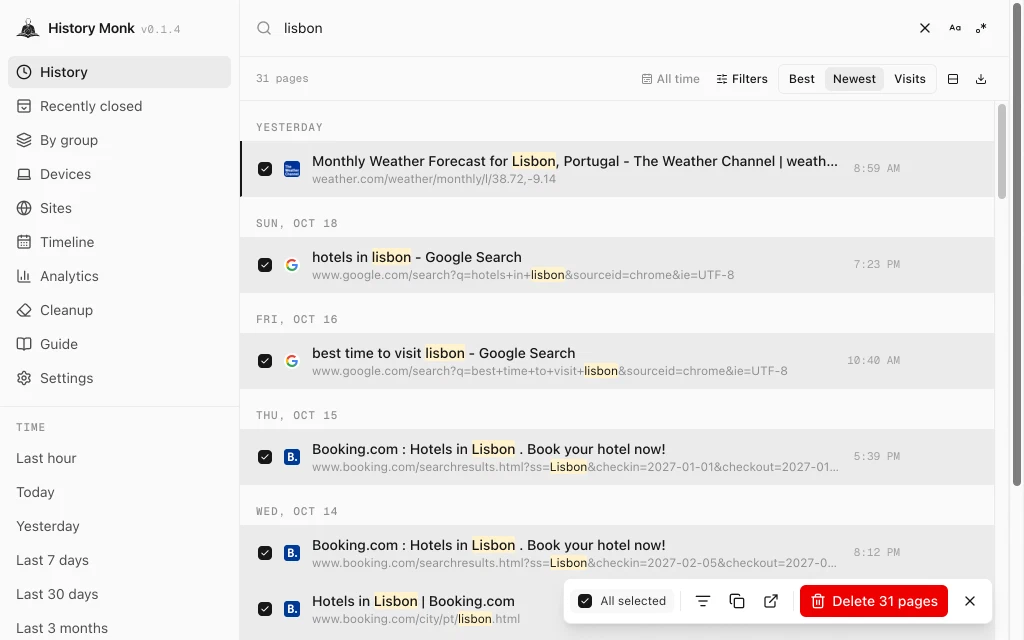Click the lisbon search input field
The width and height of the screenshot is (1024, 640).
594,28
